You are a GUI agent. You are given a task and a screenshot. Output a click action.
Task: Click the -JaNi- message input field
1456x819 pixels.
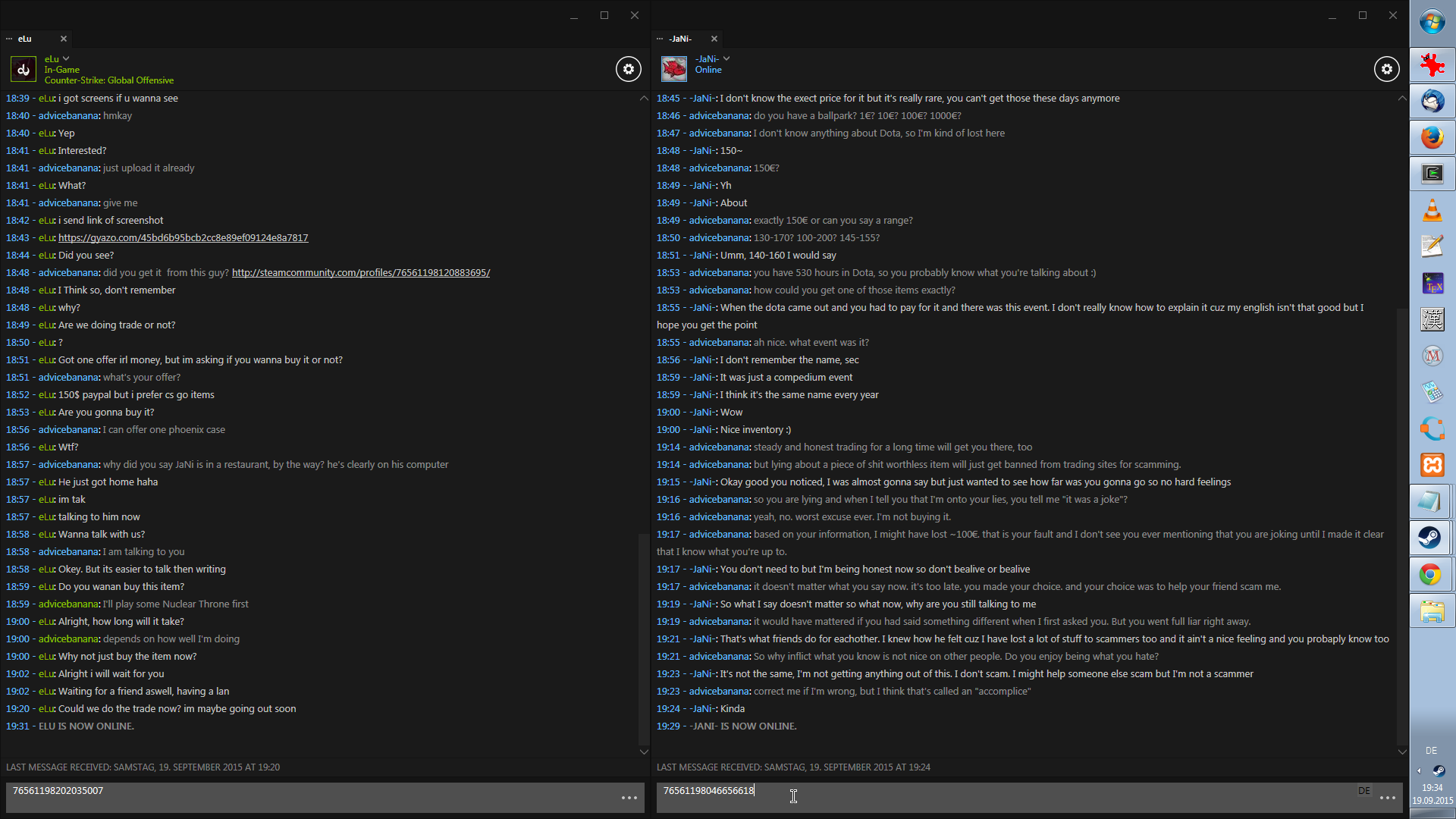(x=986, y=796)
